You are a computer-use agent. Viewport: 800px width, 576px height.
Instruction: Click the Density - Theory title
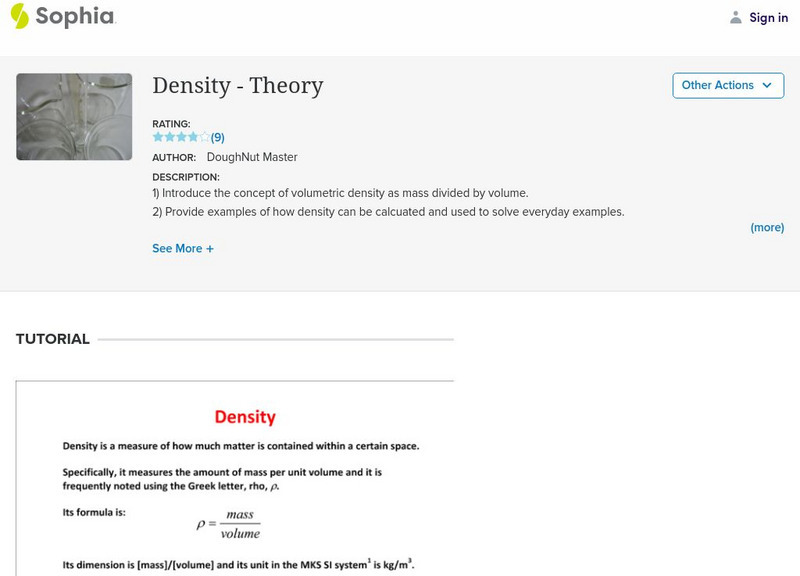click(238, 86)
